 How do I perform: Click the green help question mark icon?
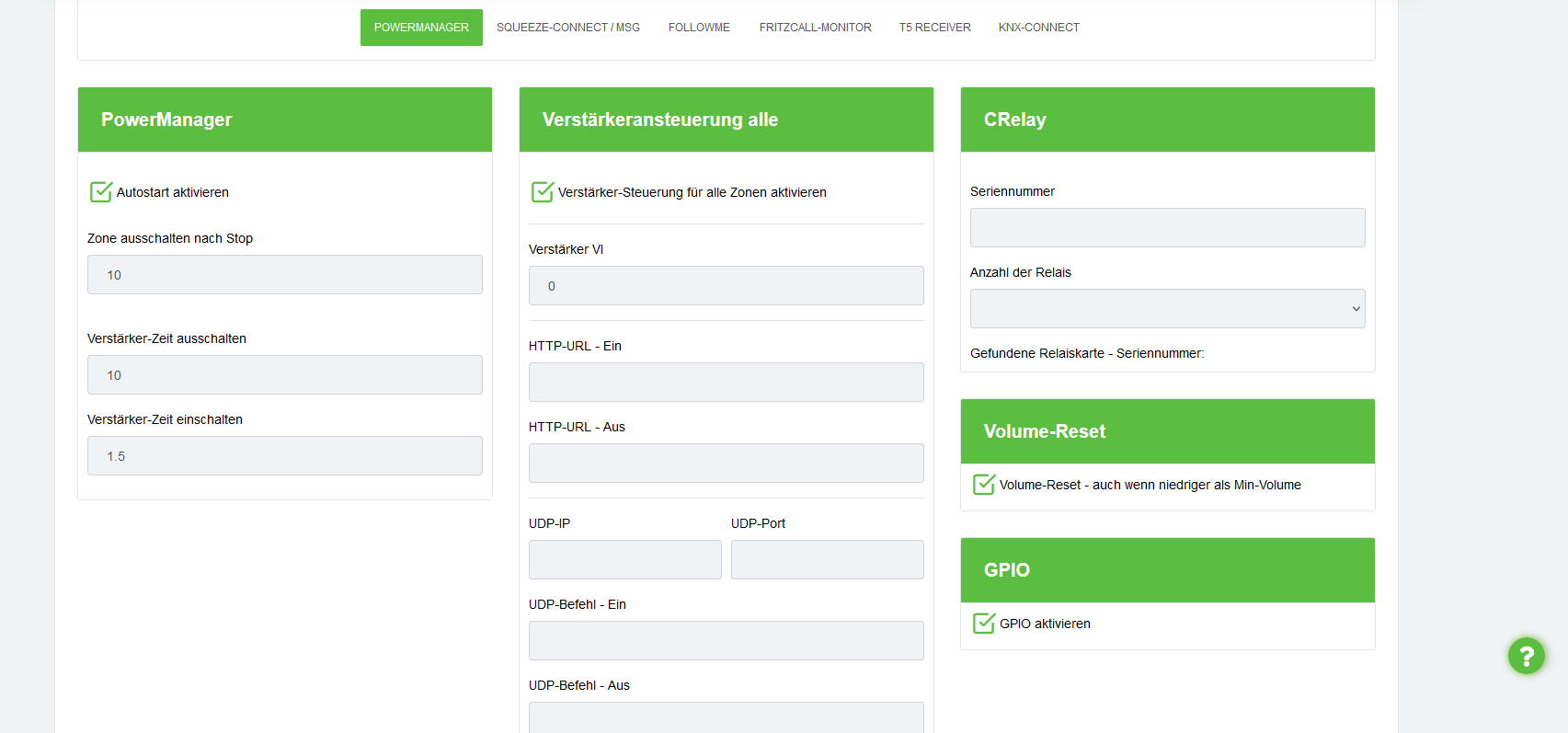(x=1526, y=656)
